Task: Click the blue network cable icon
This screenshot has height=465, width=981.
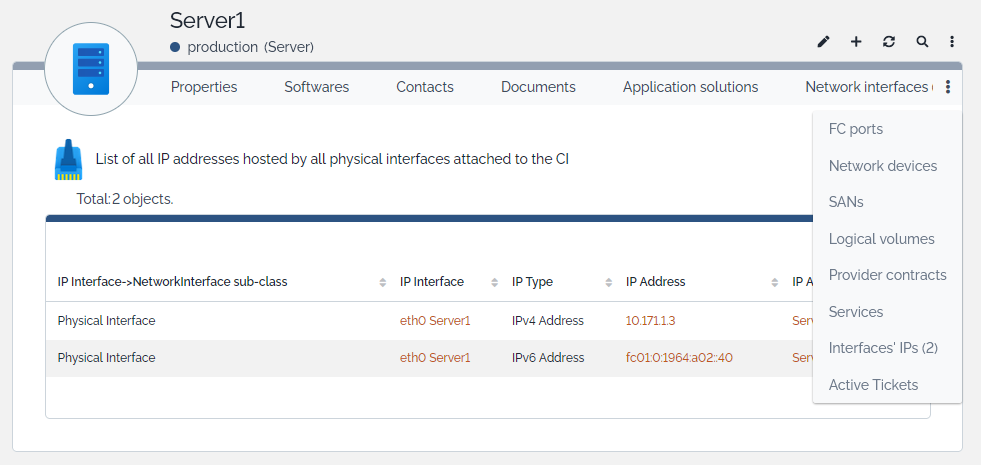Action: coord(68,159)
